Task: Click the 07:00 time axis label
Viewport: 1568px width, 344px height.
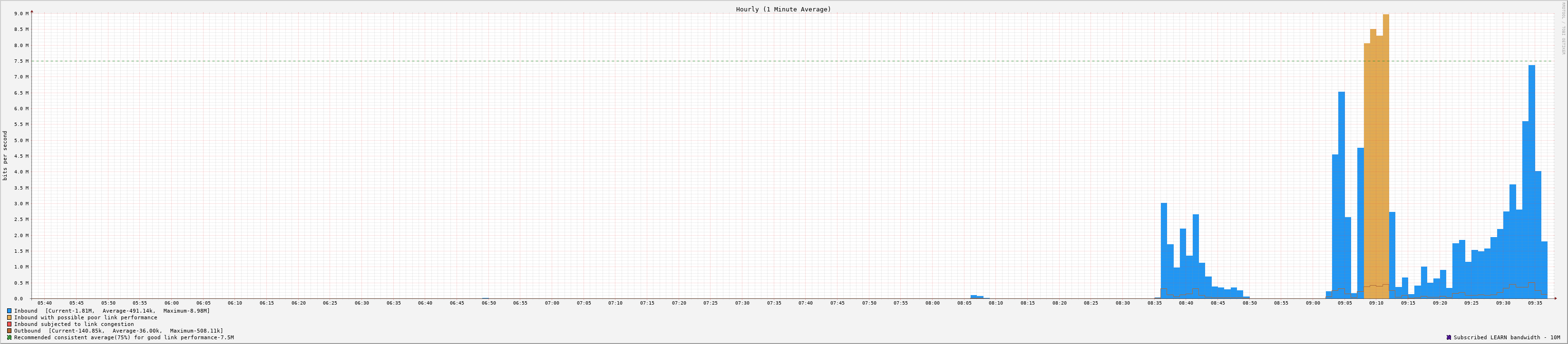Action: tap(552, 303)
